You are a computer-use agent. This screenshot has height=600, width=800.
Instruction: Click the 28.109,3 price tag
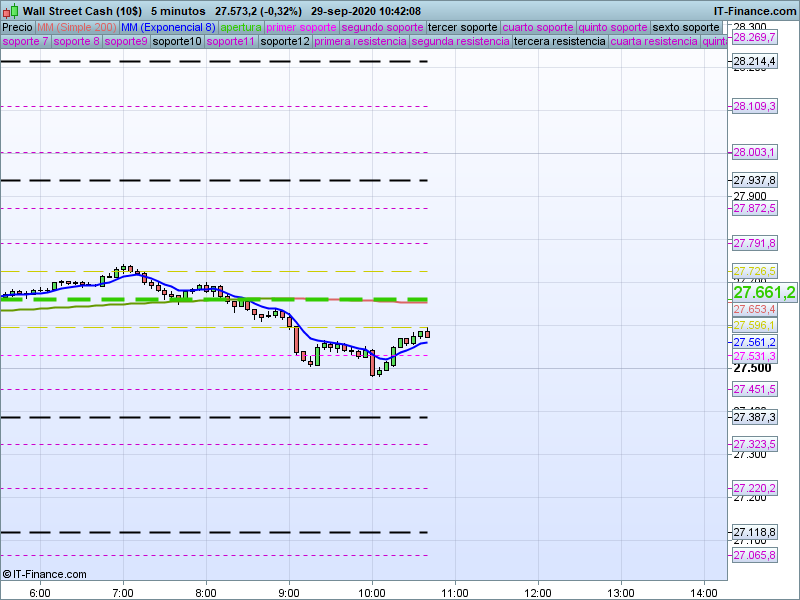(x=754, y=106)
